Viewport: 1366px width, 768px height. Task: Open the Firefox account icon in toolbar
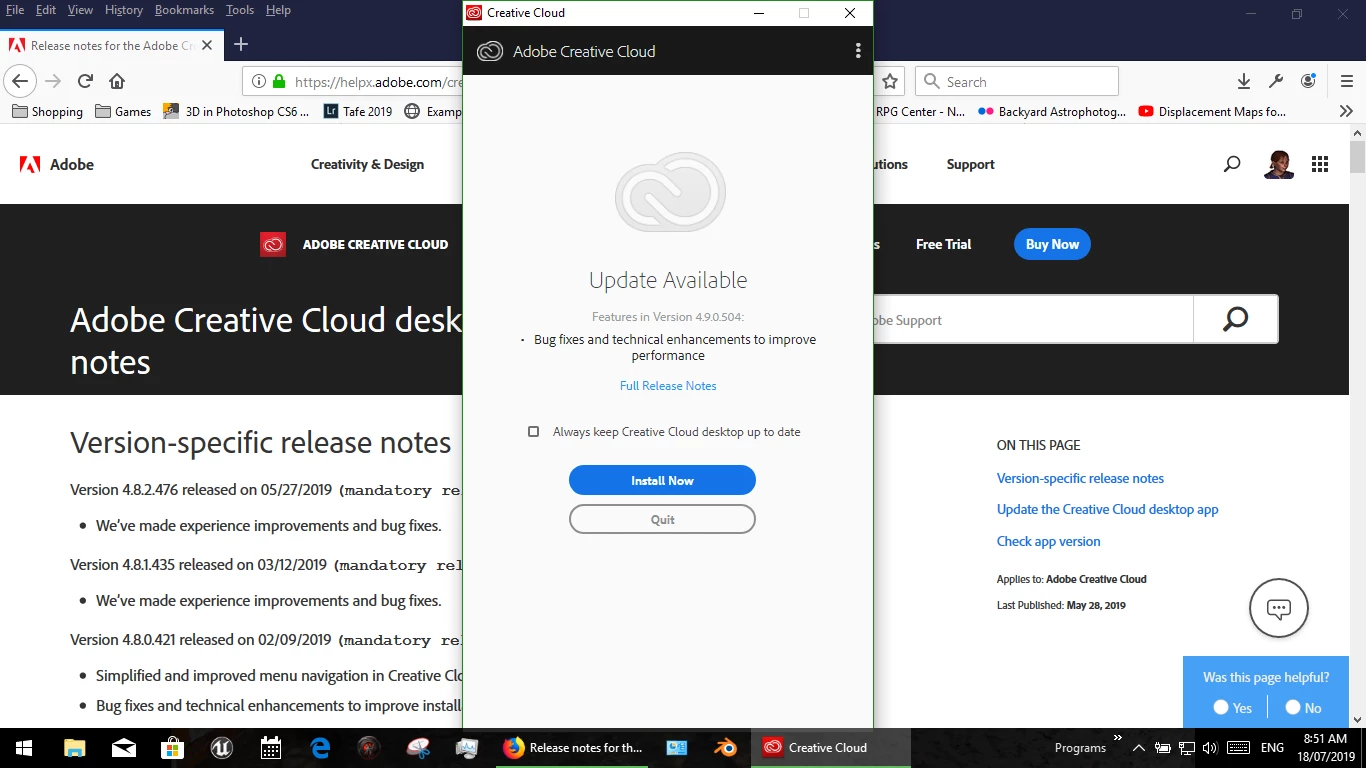[1308, 82]
